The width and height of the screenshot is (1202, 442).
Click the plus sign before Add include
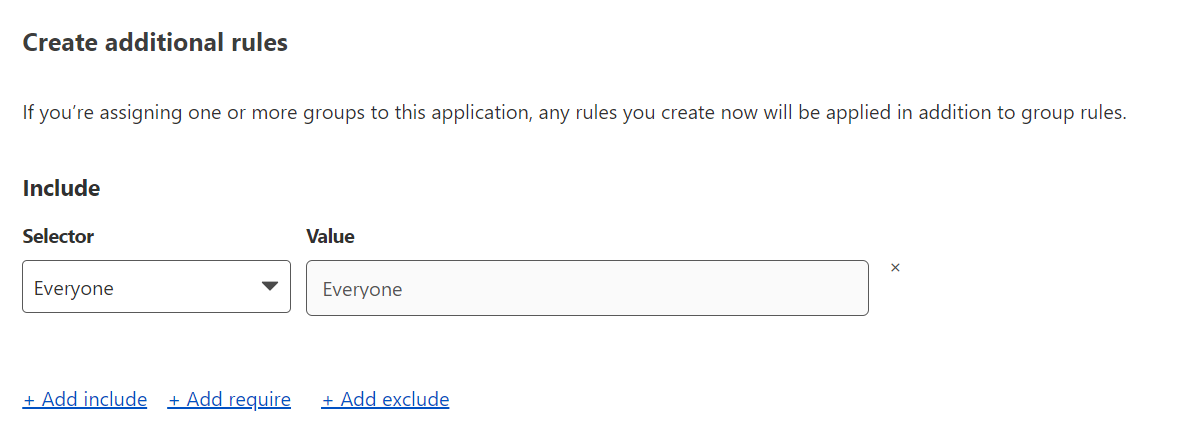(x=29, y=400)
